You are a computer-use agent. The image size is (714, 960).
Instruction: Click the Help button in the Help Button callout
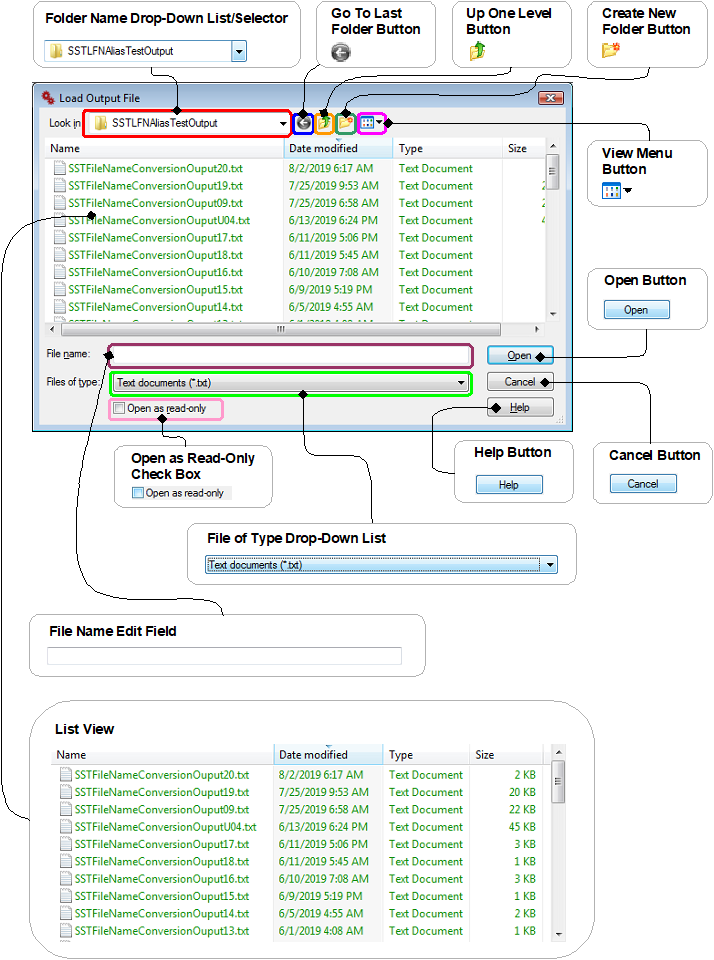coord(509,485)
